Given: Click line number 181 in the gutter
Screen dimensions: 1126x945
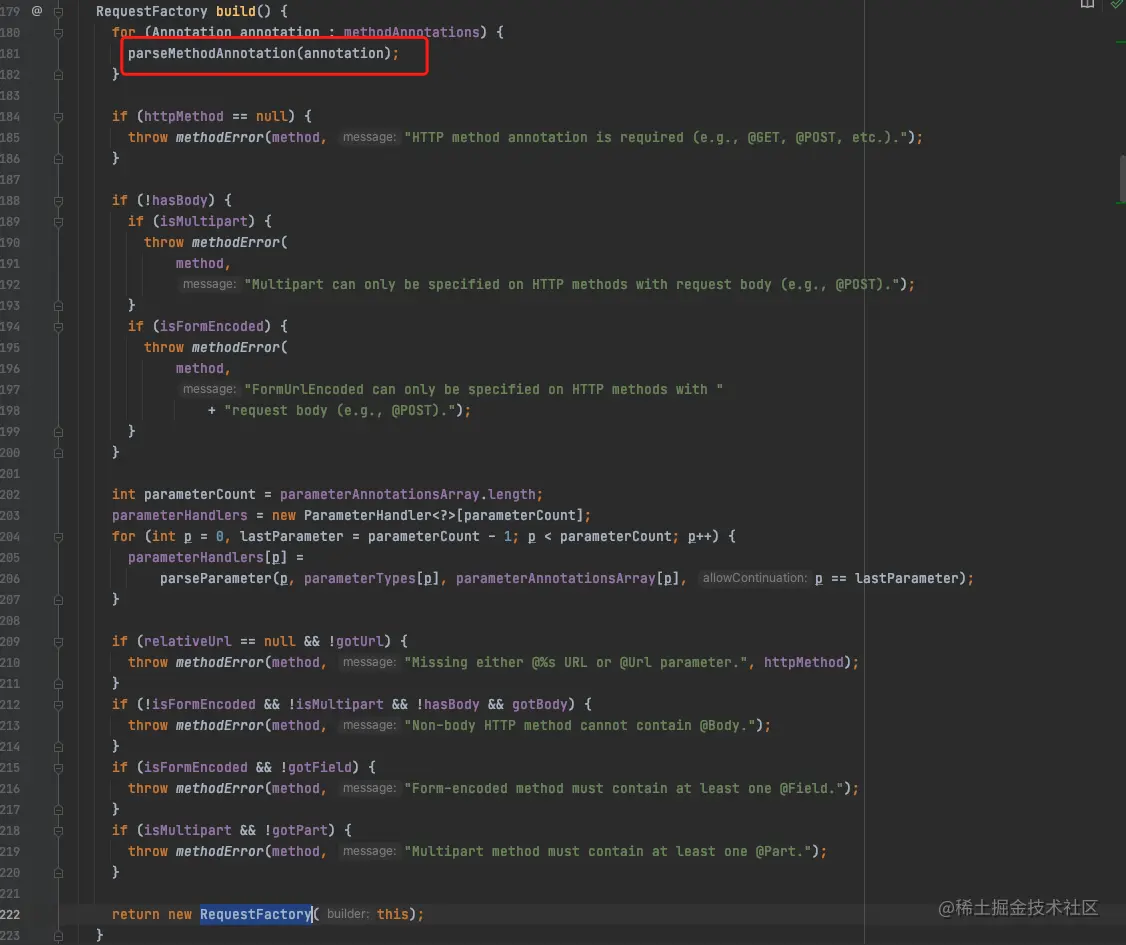Looking at the screenshot, I should click(10, 54).
